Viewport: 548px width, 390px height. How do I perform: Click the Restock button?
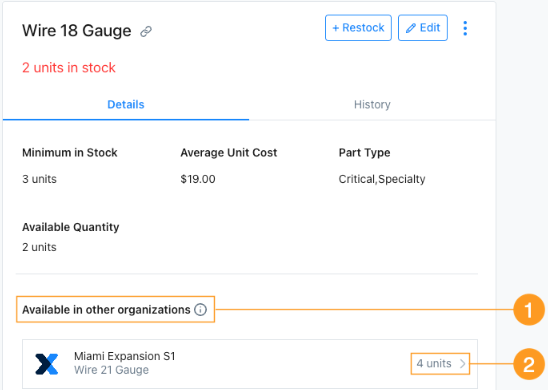(358, 28)
